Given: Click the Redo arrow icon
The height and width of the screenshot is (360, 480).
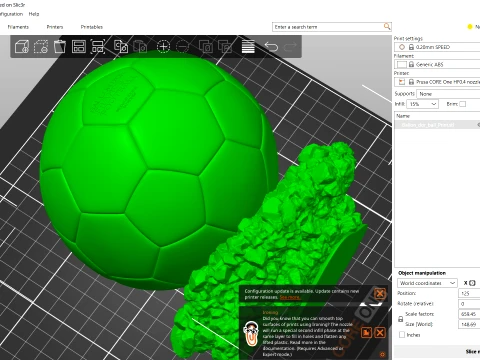Looking at the screenshot, I should pos(290,47).
